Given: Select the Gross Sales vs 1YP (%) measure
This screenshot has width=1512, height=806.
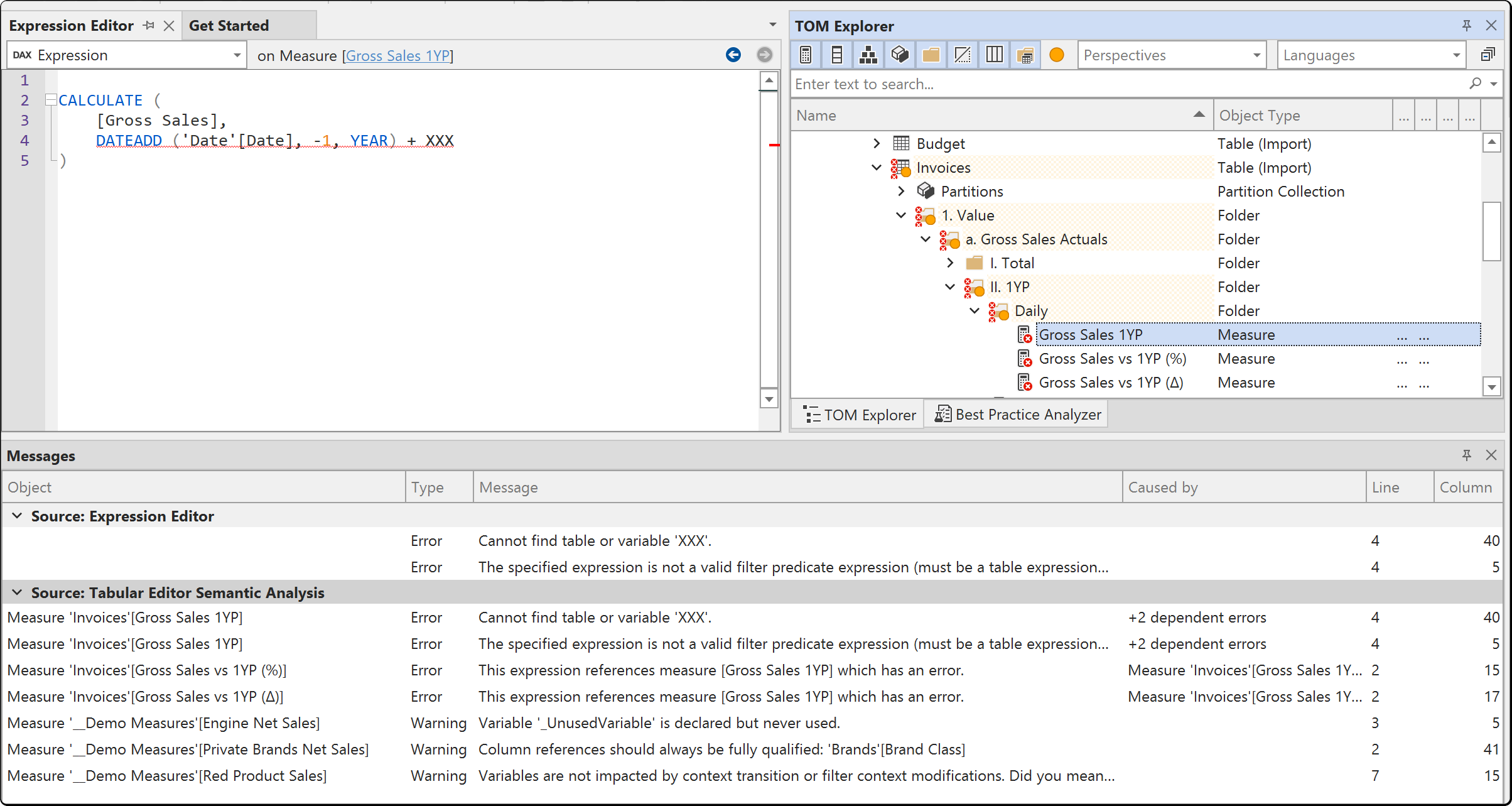Looking at the screenshot, I should pos(1112,359).
